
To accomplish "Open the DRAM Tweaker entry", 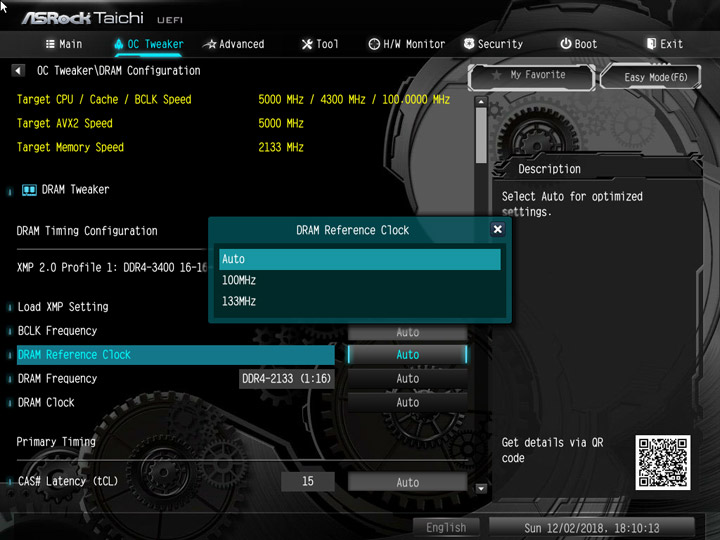I will 75,190.
